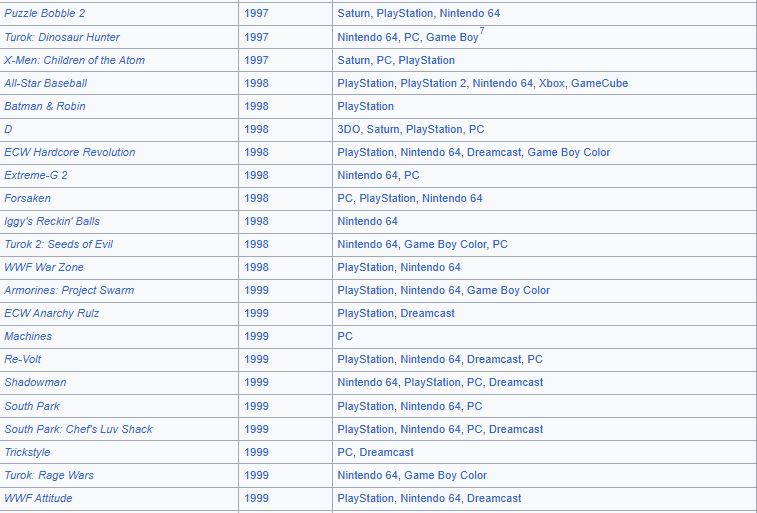
Task: Open the Machines game link
Action: coord(28,336)
